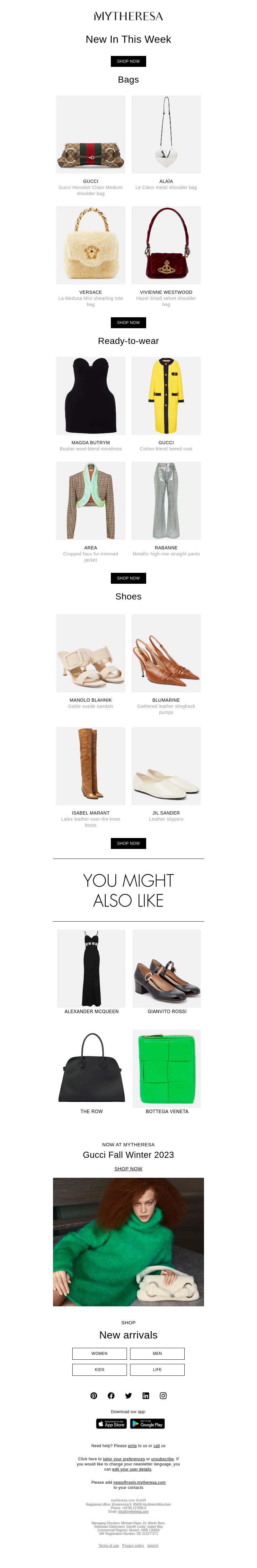The width and height of the screenshot is (257, 1568).
Task: Select the WOMEN new arrivals button
Action: coord(99,1354)
